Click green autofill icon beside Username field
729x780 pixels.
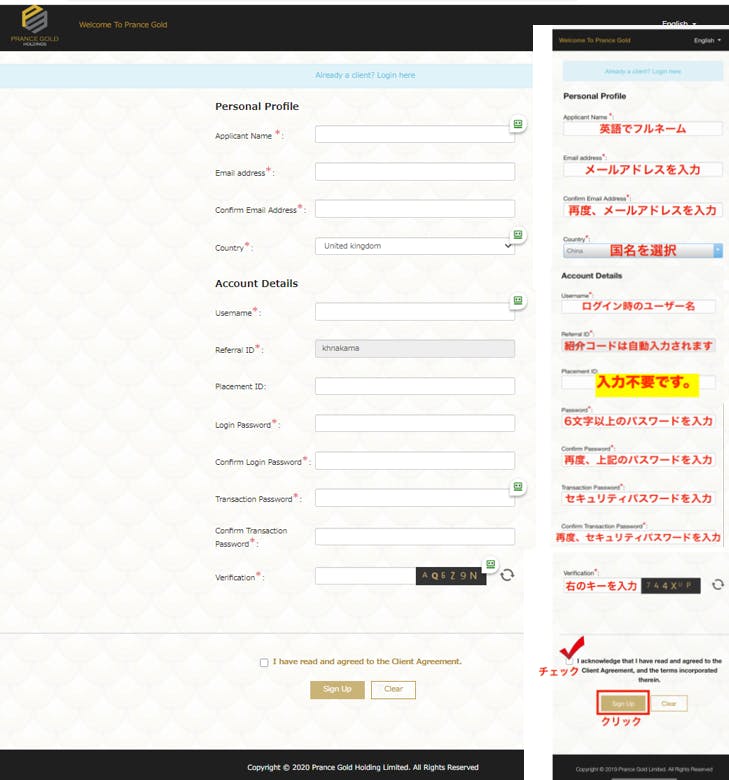518,300
